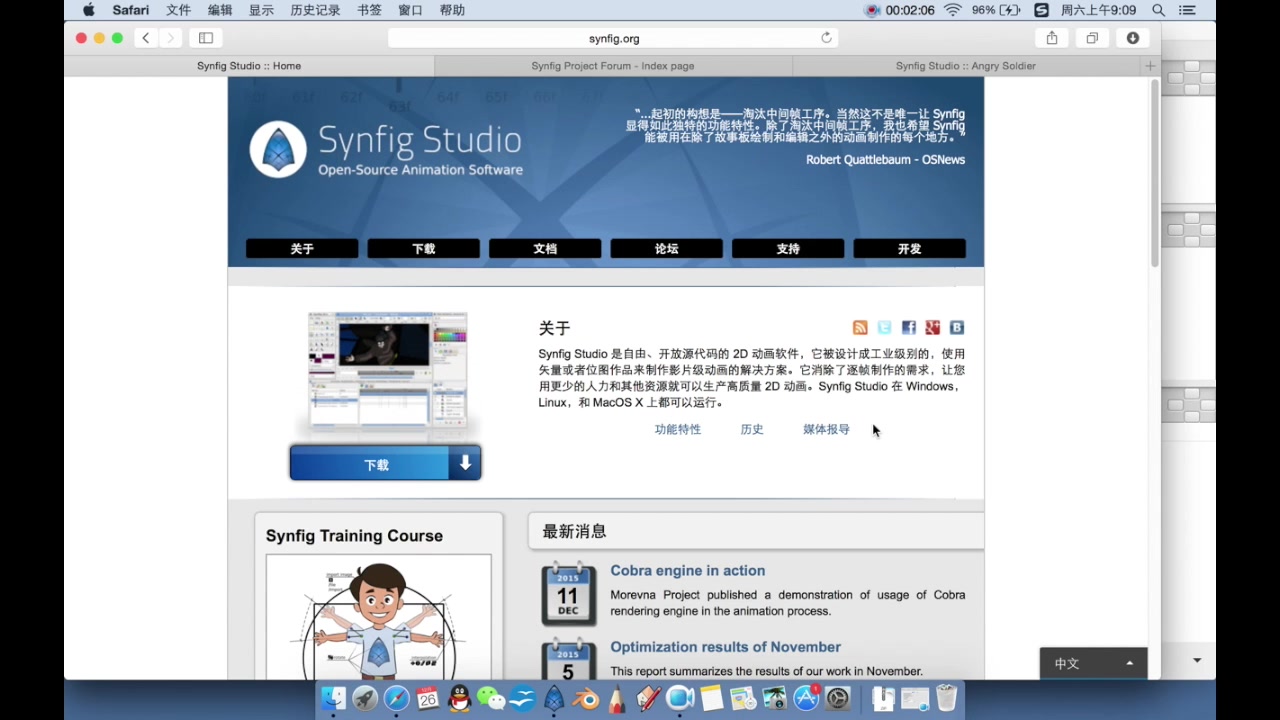The height and width of the screenshot is (720, 1280).
Task: Show all tabs overview button
Action: point(1092,38)
